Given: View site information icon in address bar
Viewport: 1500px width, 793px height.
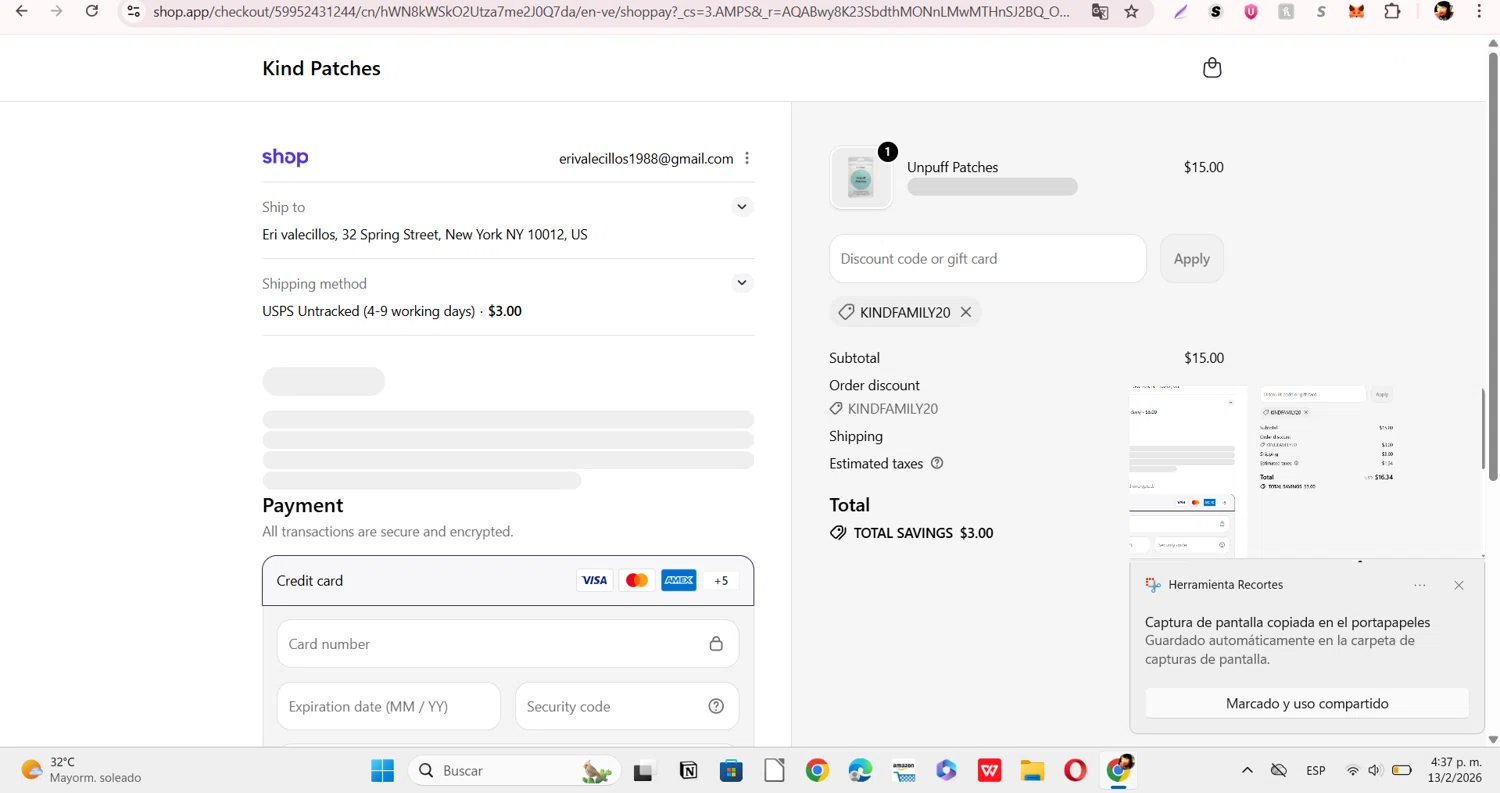Looking at the screenshot, I should tap(133, 12).
